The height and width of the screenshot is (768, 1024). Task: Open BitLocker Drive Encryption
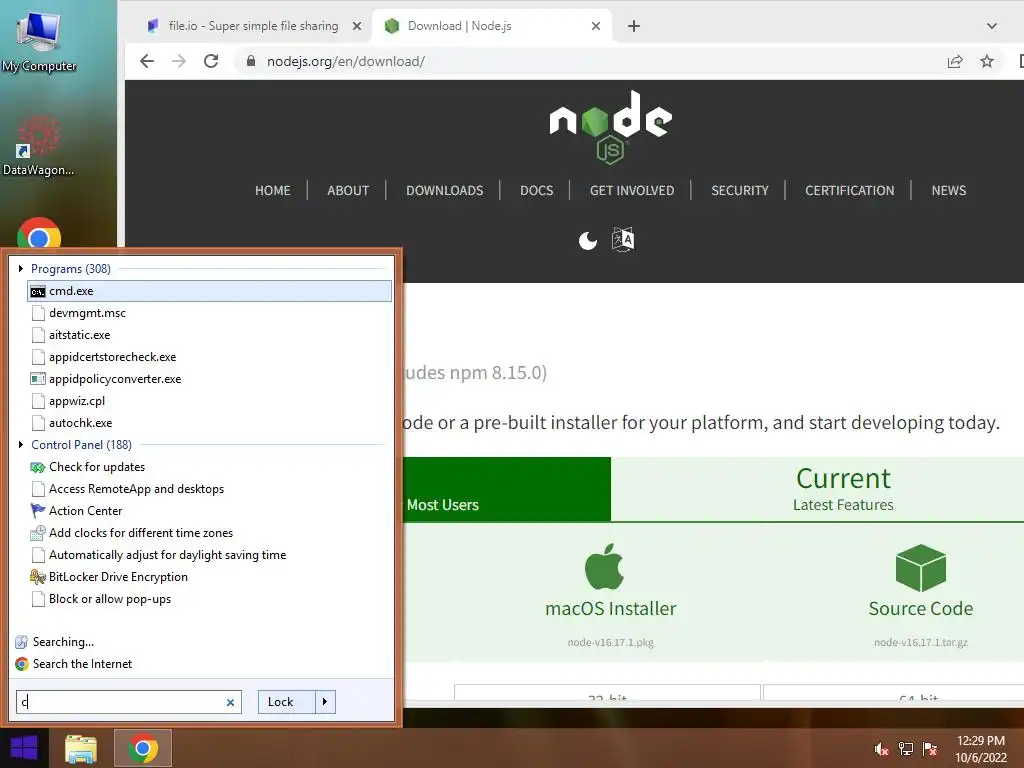(x=118, y=577)
